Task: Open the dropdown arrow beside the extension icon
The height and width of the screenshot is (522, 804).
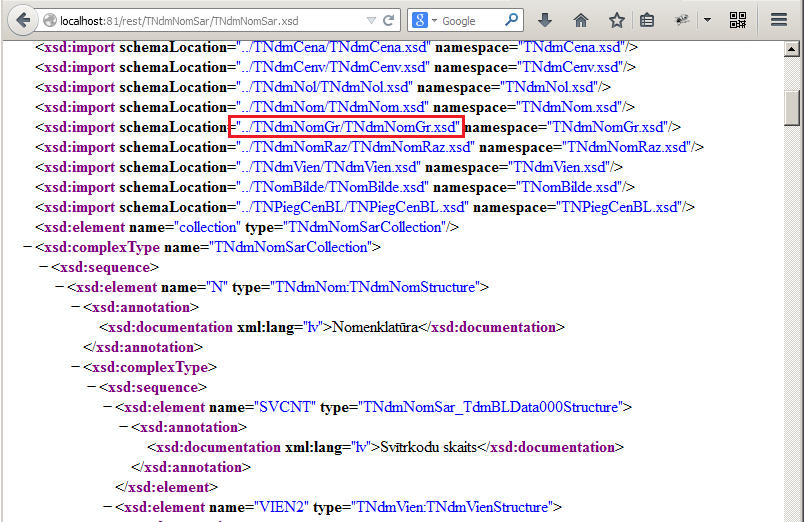Action: coord(708,20)
